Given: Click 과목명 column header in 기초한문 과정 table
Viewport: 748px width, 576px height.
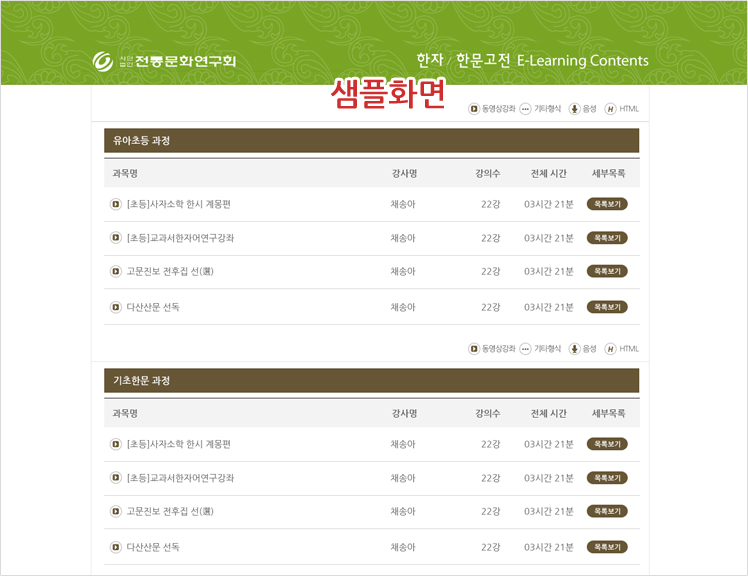Looking at the screenshot, I should coord(125,414).
